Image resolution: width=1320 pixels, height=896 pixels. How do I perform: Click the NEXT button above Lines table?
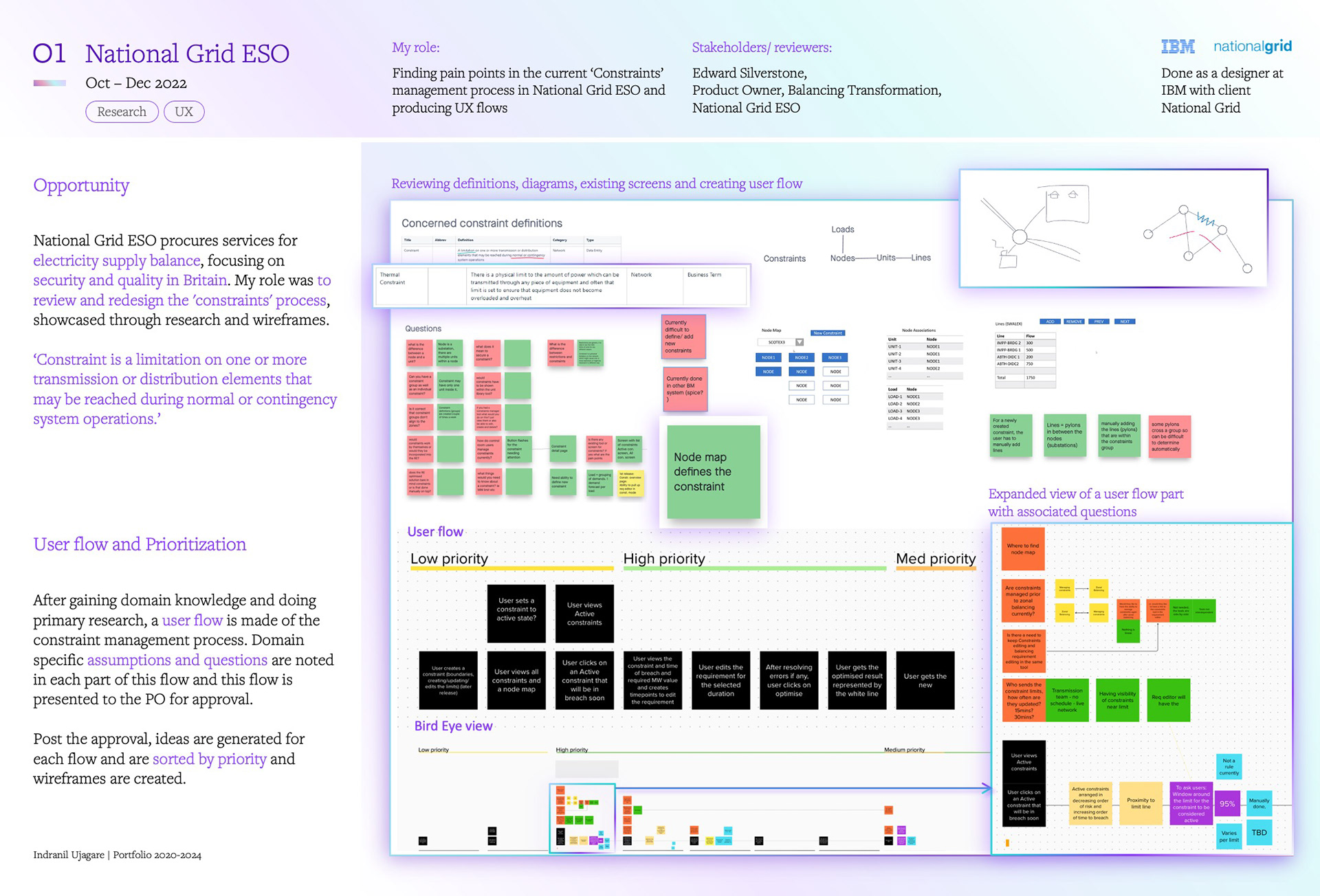(1125, 322)
